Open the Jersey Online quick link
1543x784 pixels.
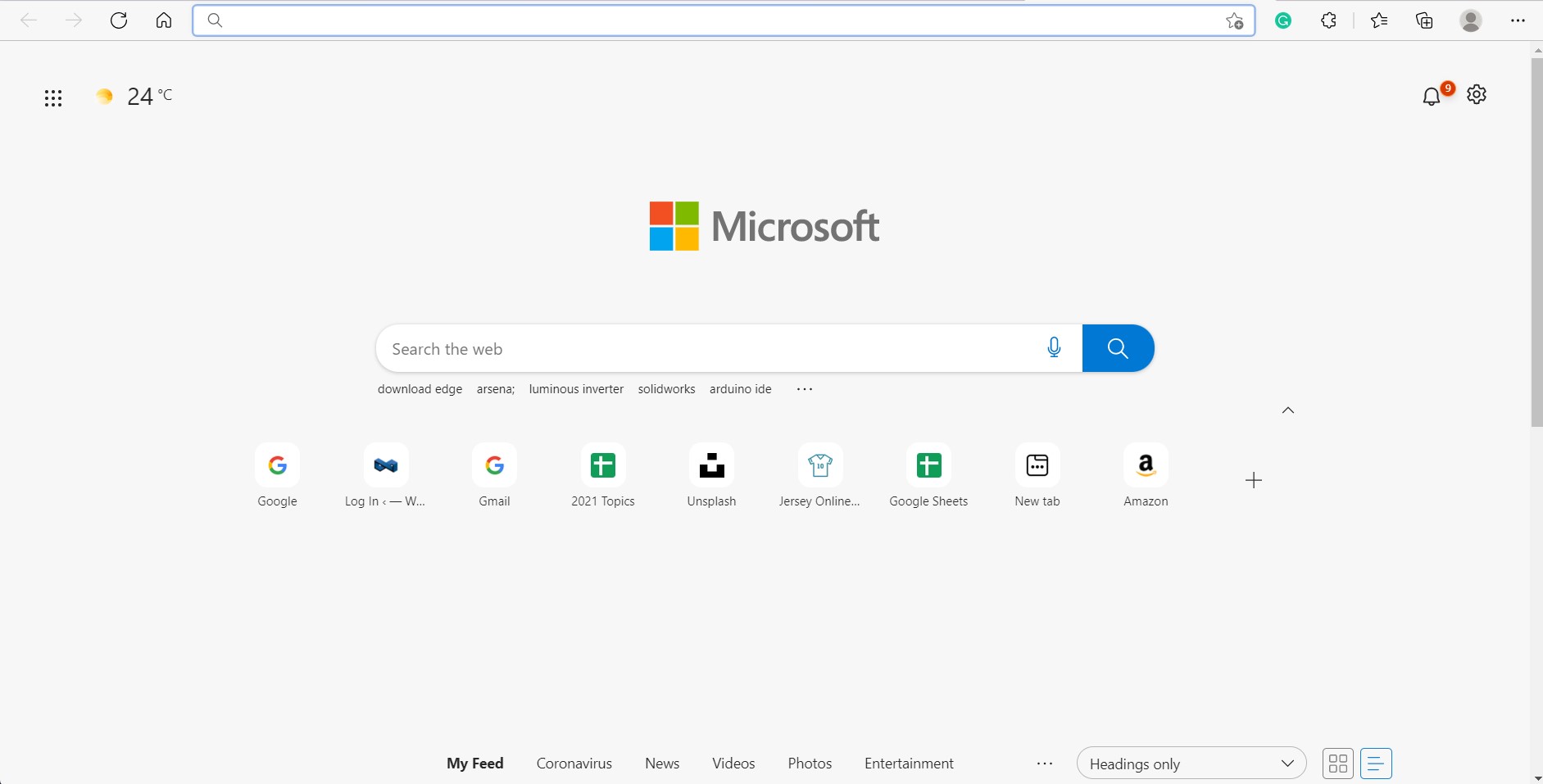tap(819, 476)
